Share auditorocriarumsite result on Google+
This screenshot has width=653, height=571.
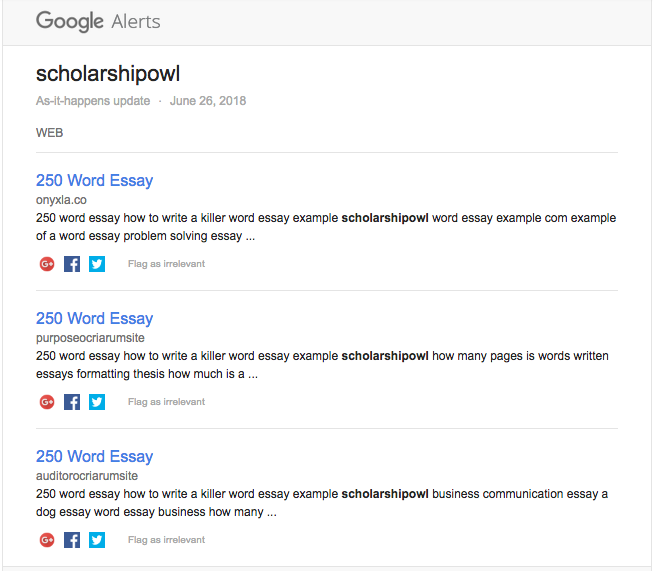47,540
